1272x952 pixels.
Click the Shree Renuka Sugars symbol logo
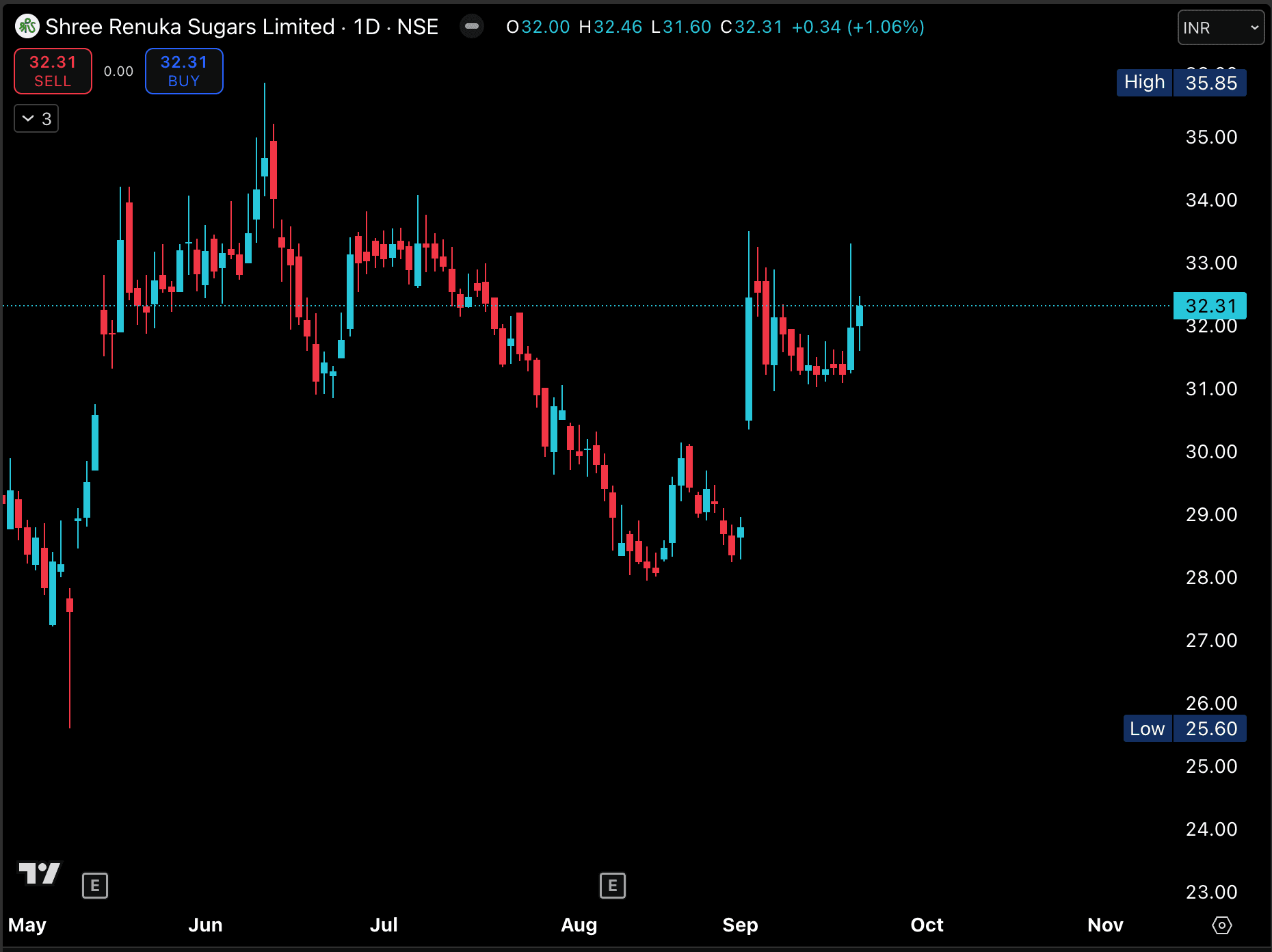[27, 27]
